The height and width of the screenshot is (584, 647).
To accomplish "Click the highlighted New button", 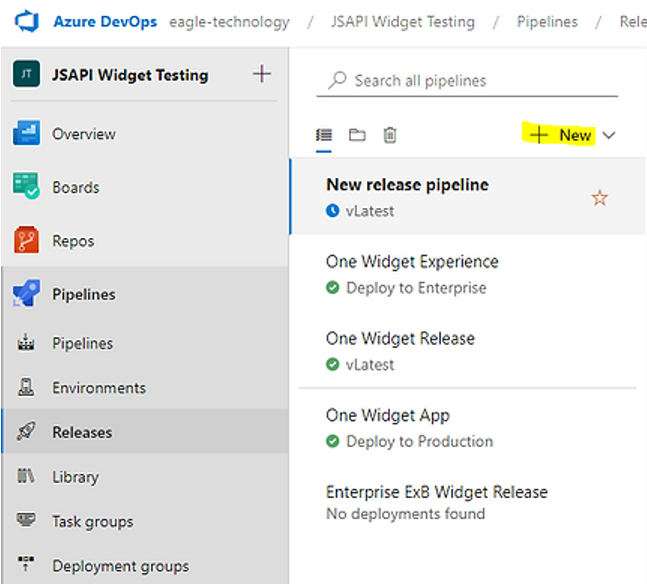I will 560,134.
